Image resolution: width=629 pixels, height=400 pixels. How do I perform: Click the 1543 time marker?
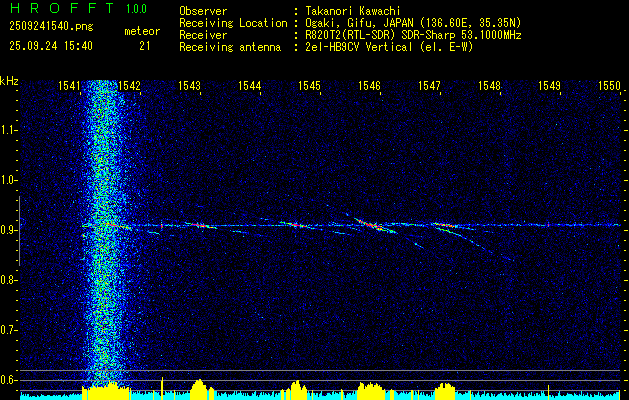[x=189, y=86]
